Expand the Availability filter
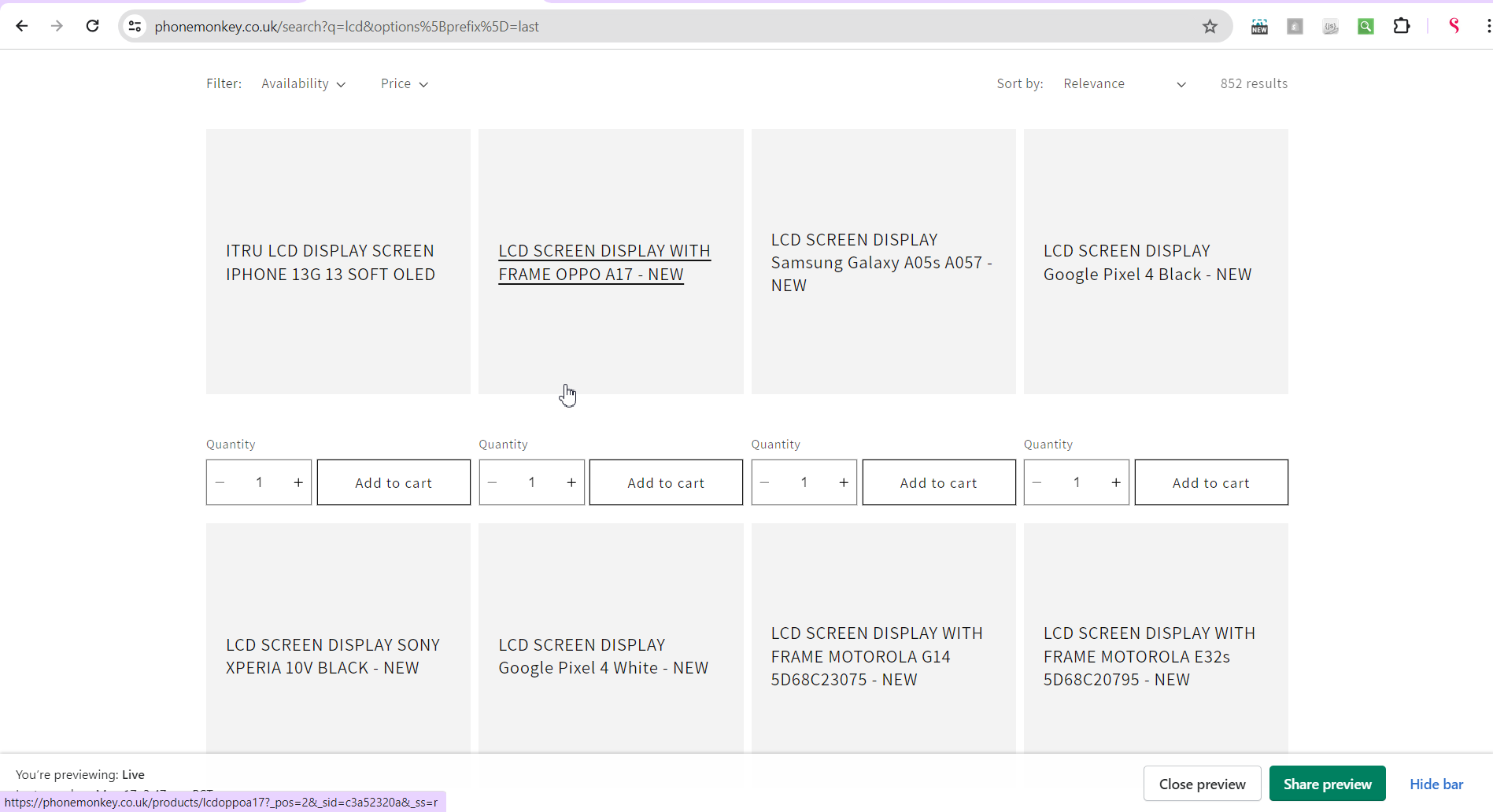The height and width of the screenshot is (812, 1493). [x=303, y=83]
